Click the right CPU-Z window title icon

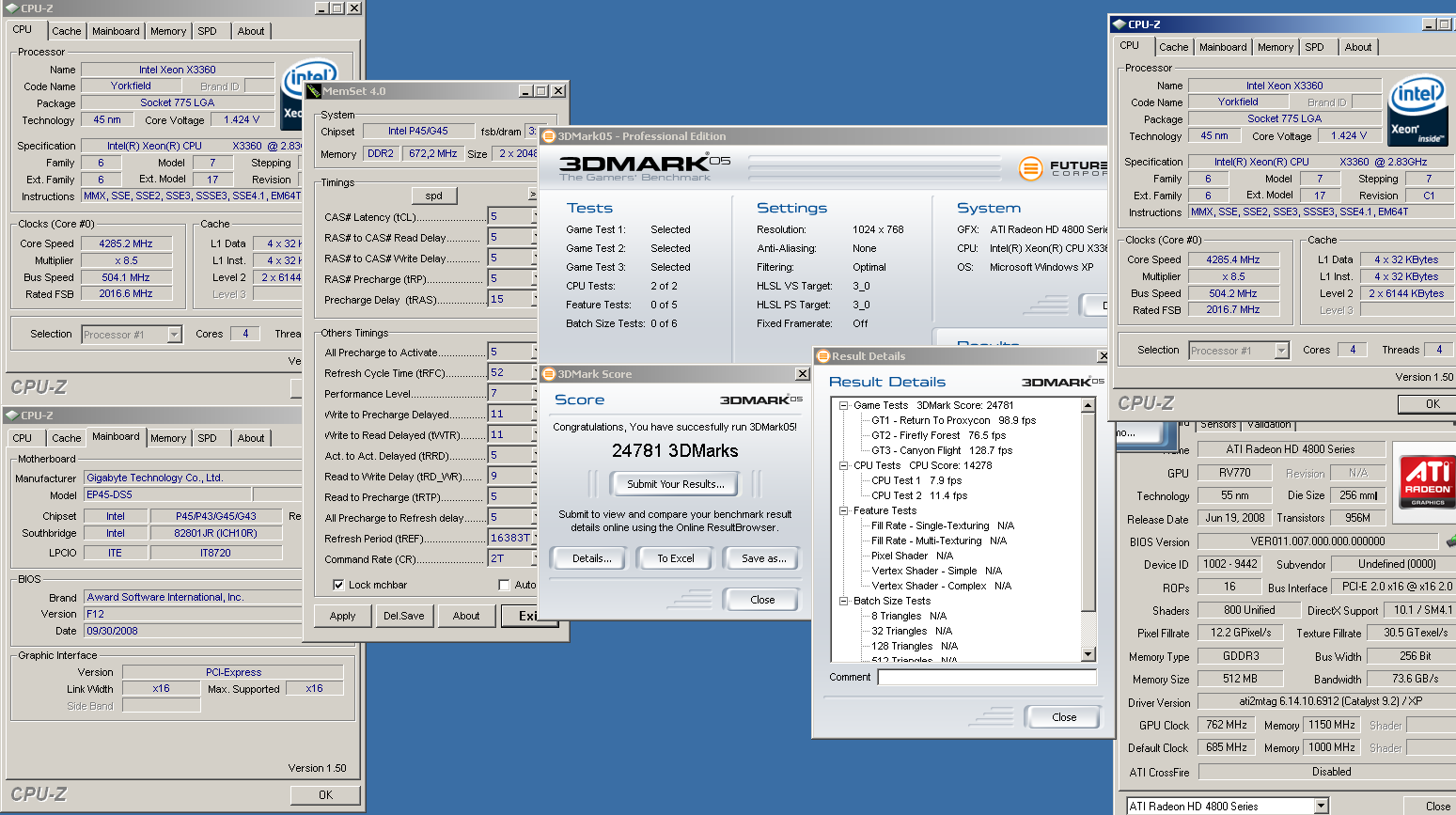point(1119,24)
